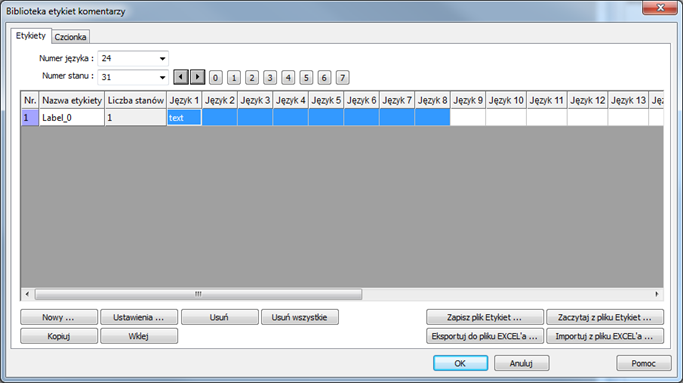Click the Label_0 cell under Język 12
This screenshot has width=683, height=383.
[x=588, y=118]
